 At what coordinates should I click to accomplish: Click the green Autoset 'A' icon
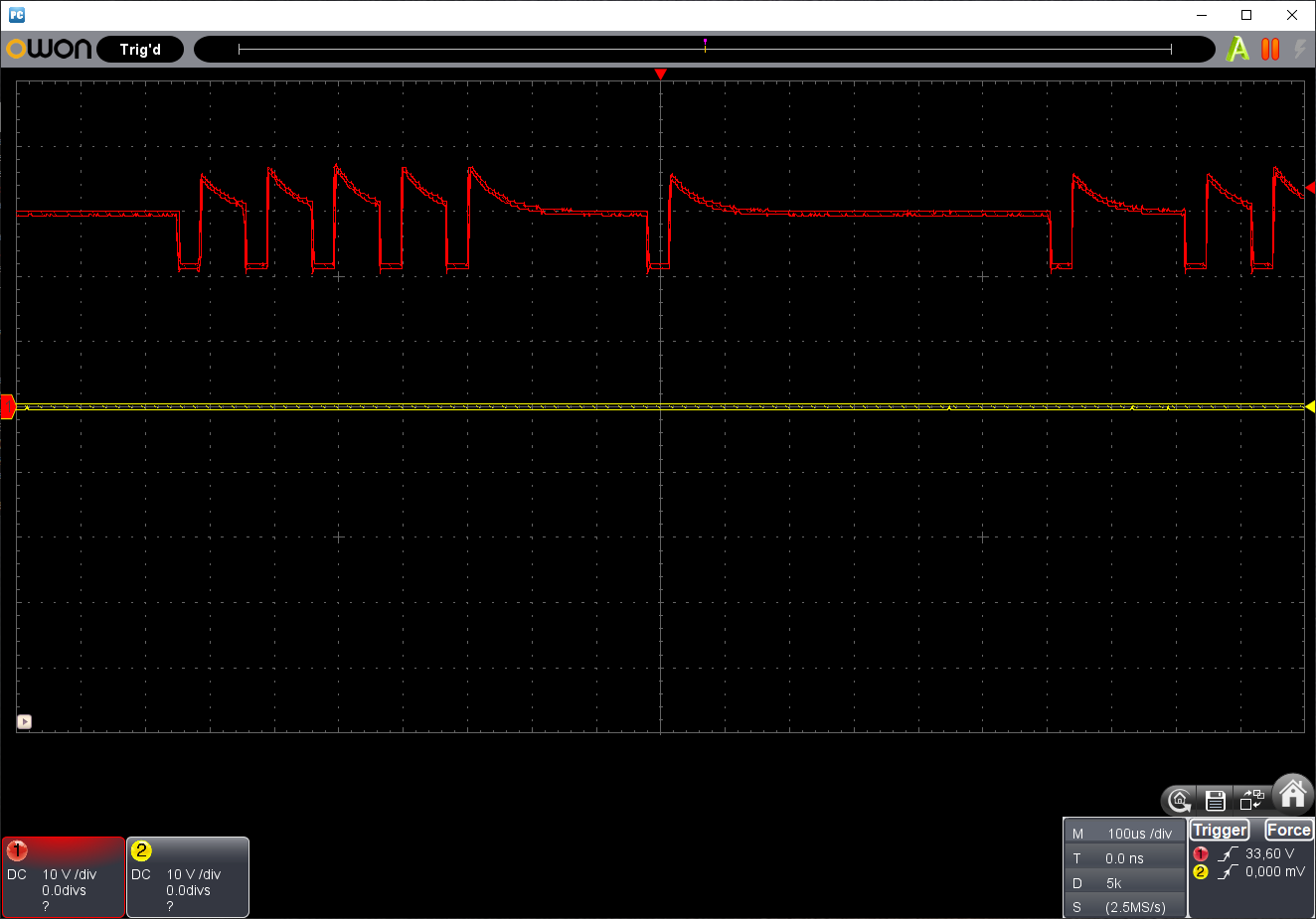point(1237,49)
